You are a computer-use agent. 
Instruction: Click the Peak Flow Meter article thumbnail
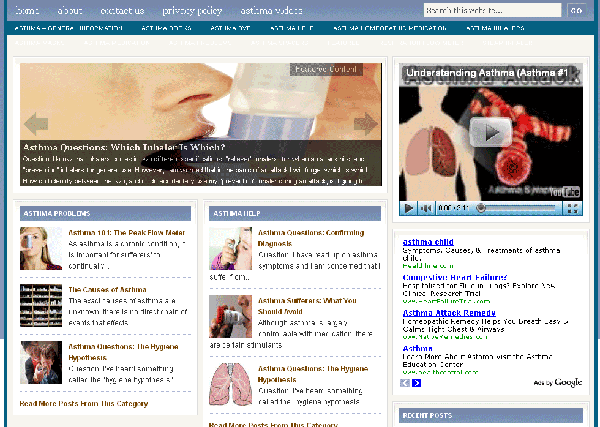point(41,248)
